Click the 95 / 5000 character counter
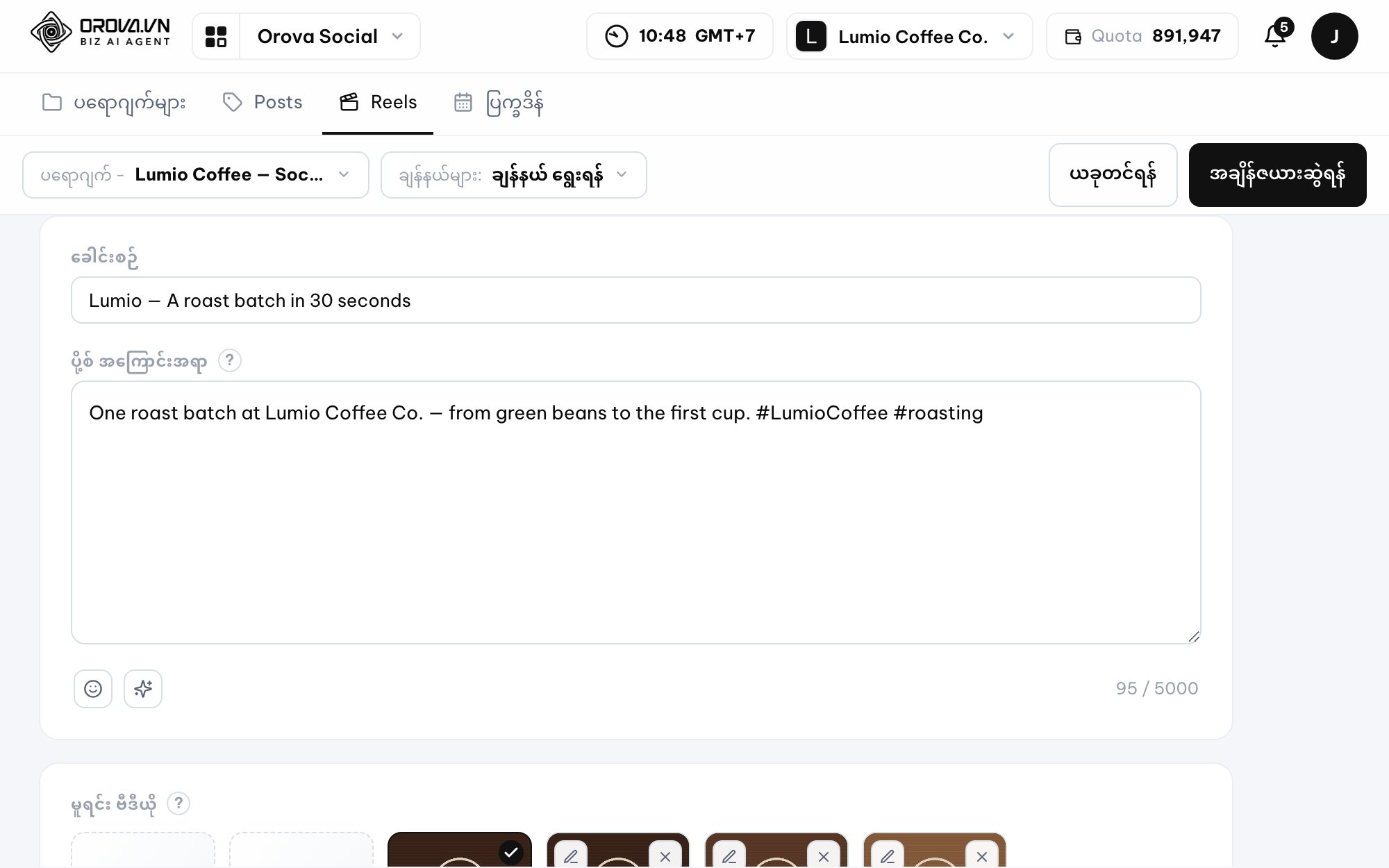Screen dimensions: 1389x868 tap(1157, 688)
